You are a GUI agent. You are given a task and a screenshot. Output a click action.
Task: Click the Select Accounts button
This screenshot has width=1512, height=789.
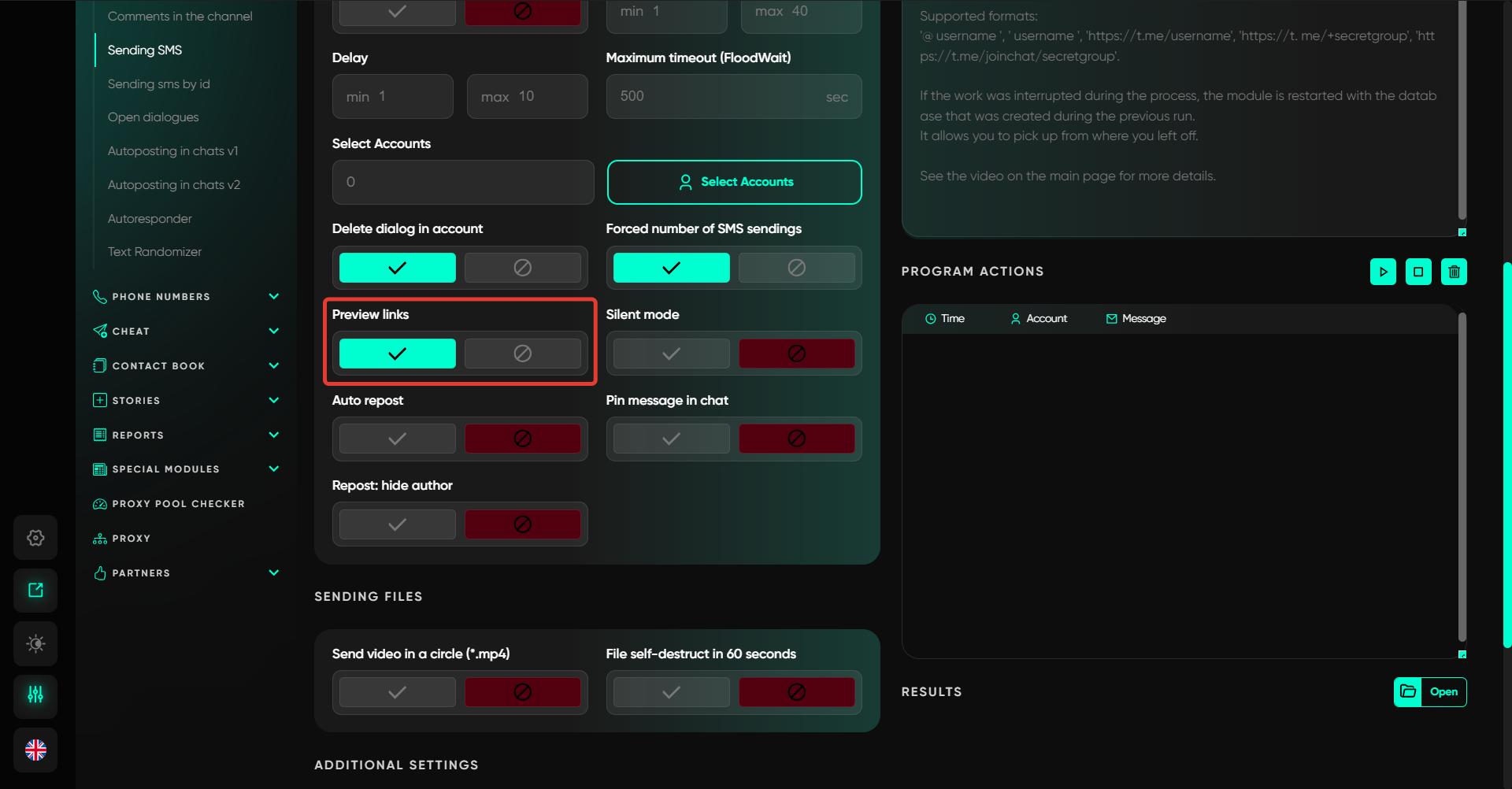(x=734, y=182)
